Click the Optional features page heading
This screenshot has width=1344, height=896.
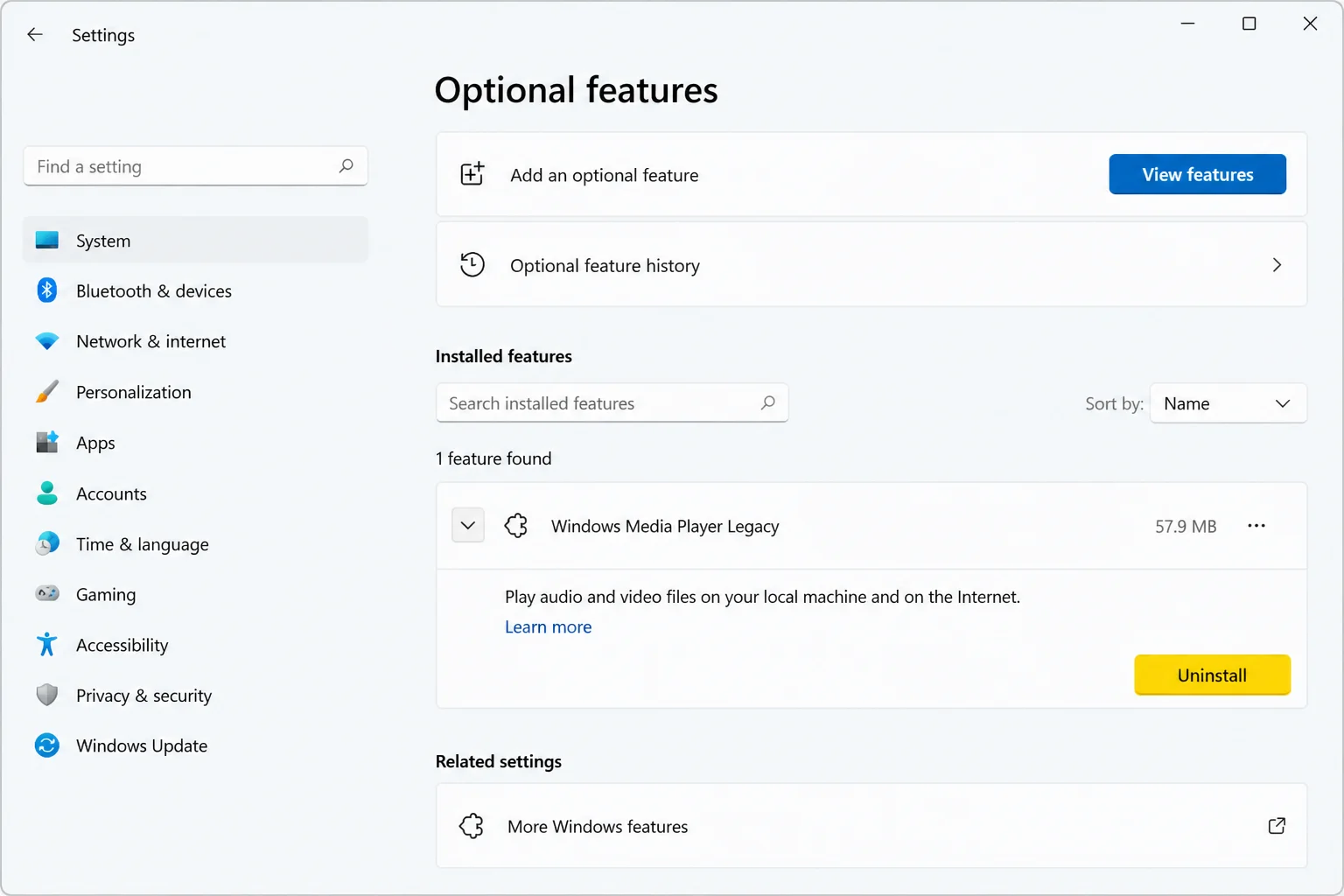pos(576,90)
